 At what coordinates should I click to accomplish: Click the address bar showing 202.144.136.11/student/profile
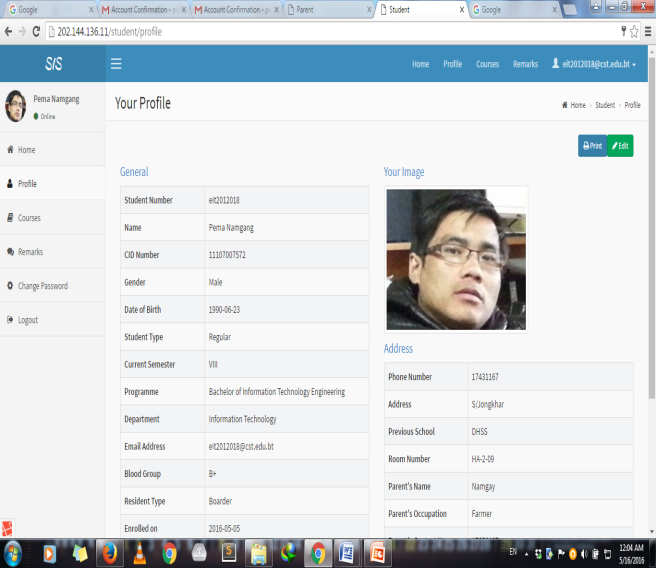tap(300, 31)
